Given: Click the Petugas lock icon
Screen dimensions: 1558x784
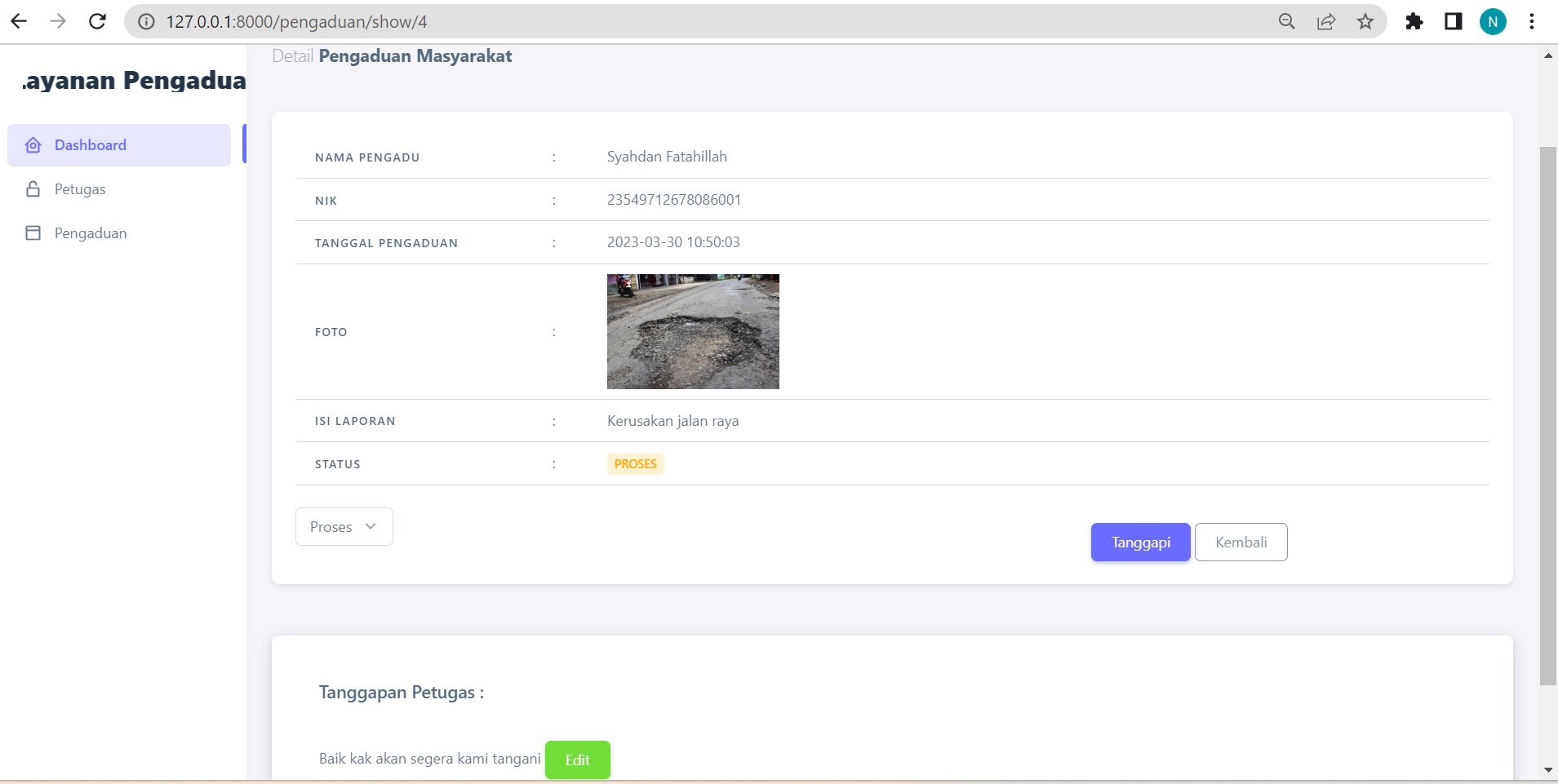Looking at the screenshot, I should coord(33,189).
